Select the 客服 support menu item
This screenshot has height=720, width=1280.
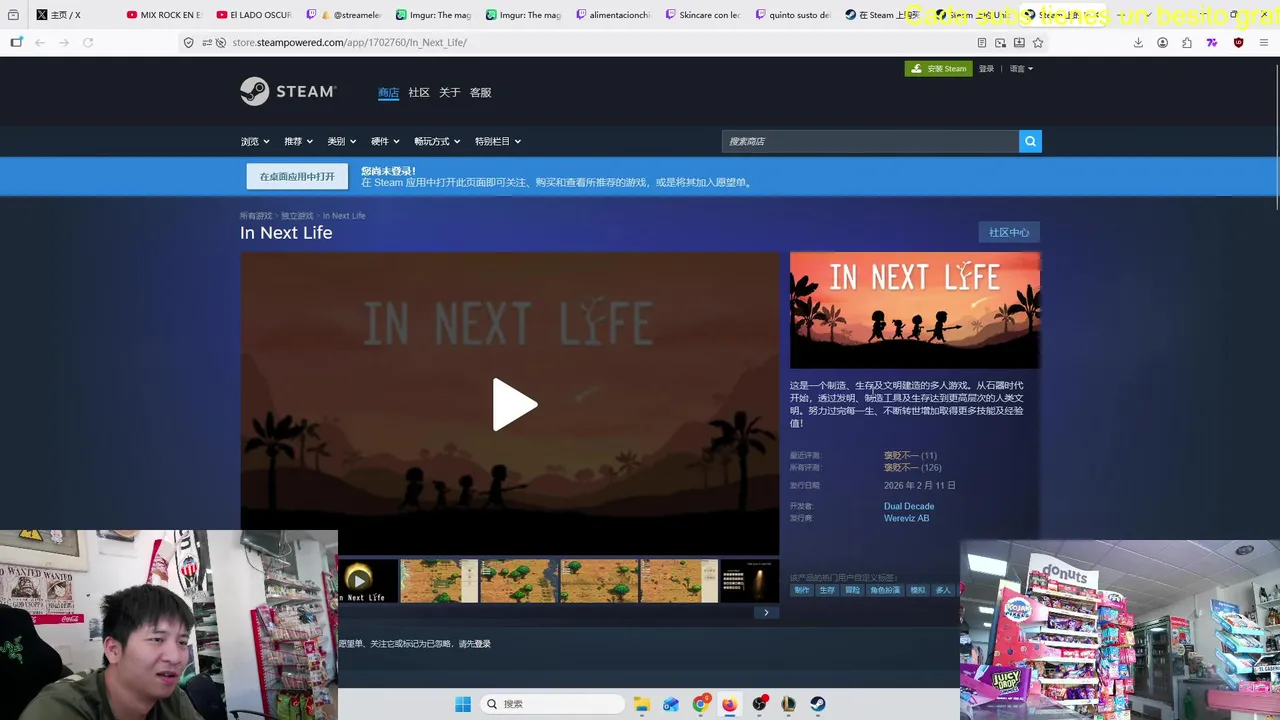point(480,92)
